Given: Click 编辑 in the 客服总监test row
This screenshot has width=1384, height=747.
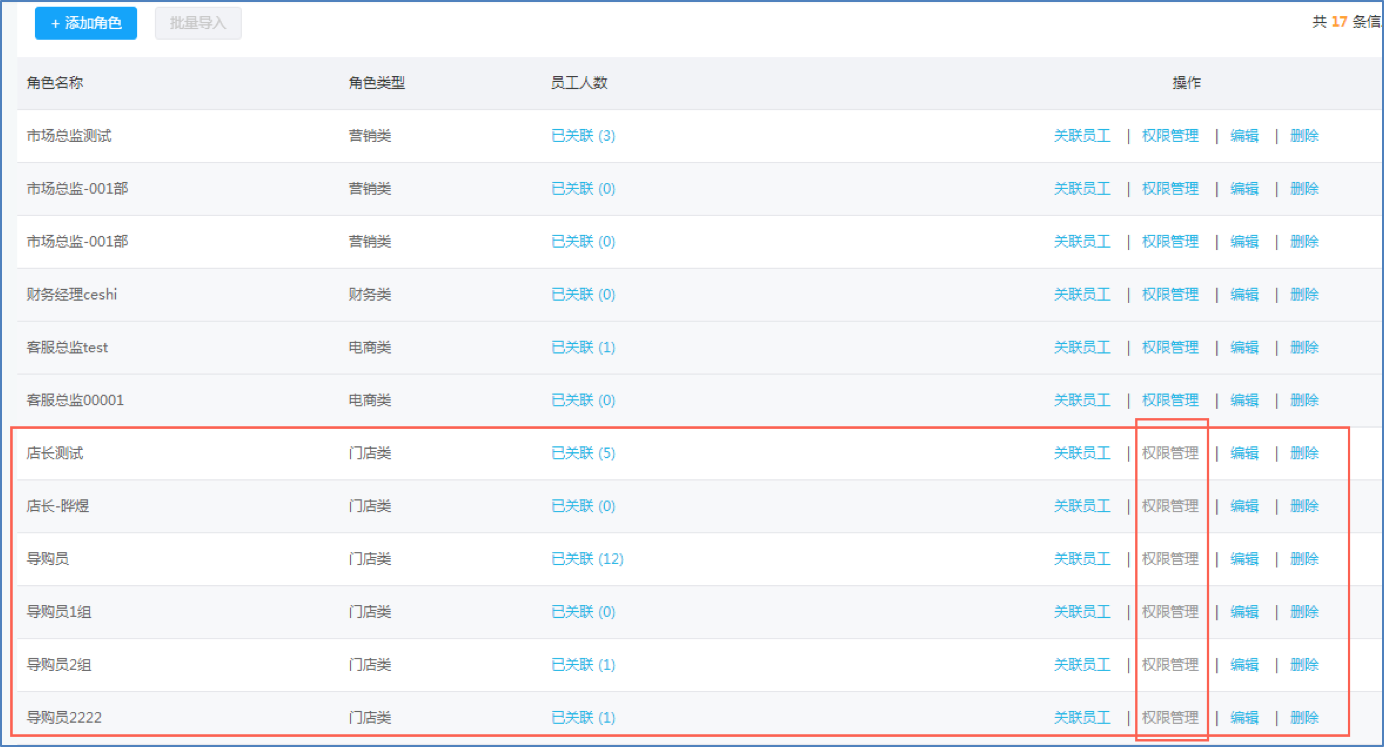Looking at the screenshot, I should tap(1244, 348).
